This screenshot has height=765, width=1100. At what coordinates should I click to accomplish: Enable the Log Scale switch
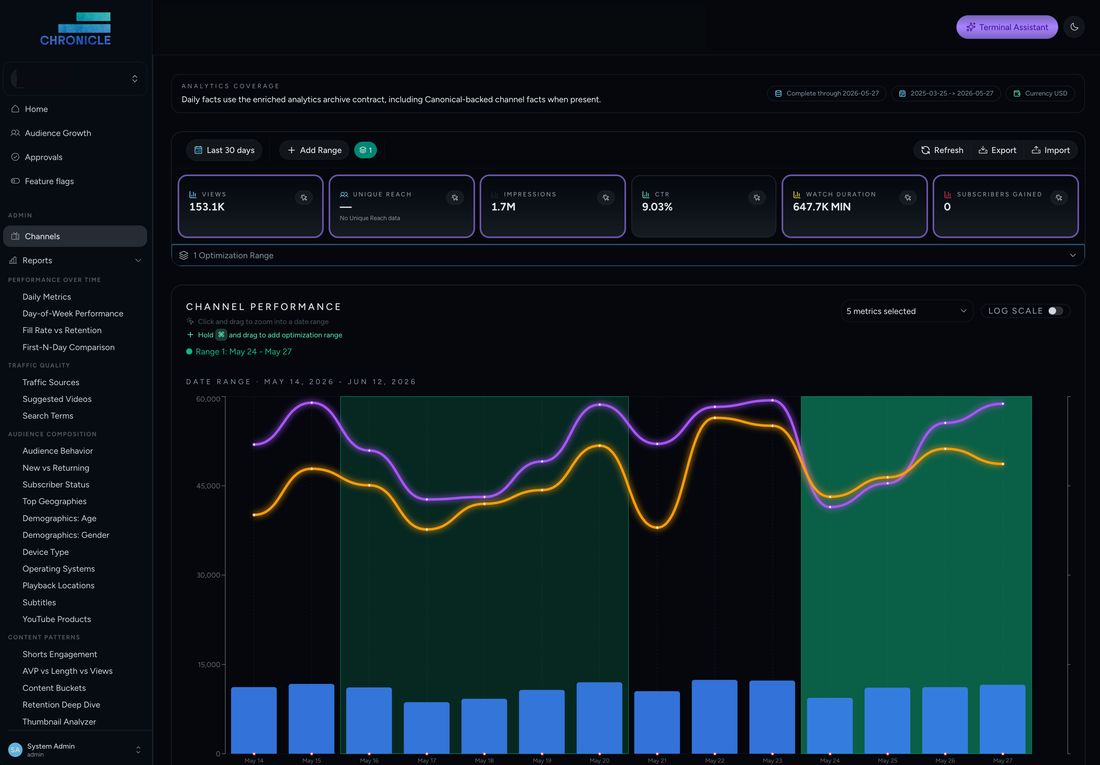(1055, 311)
